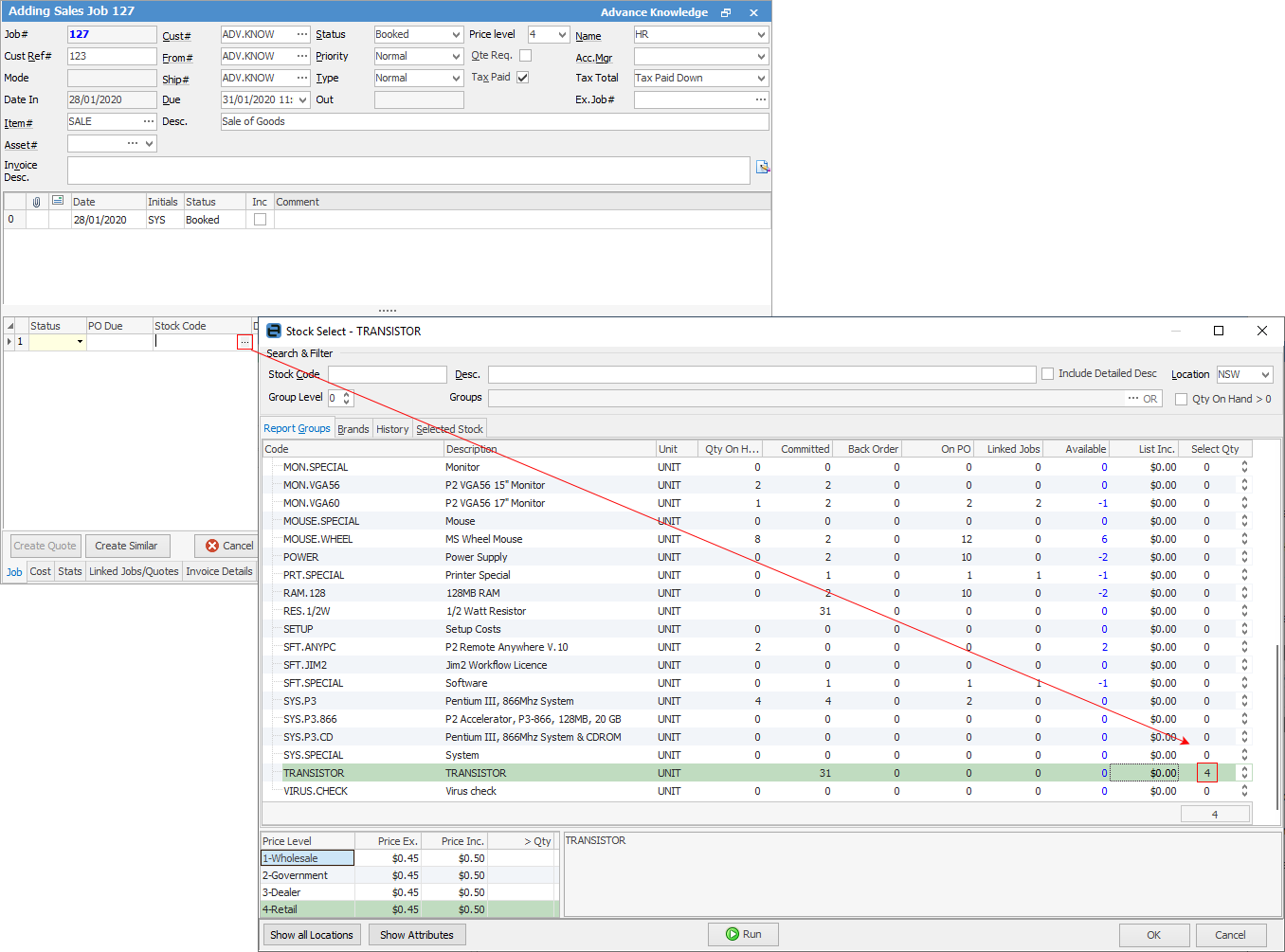Viewport: 1285px width, 952px height.
Task: Open the Invoice Desc. editor icon
Action: [x=762, y=168]
